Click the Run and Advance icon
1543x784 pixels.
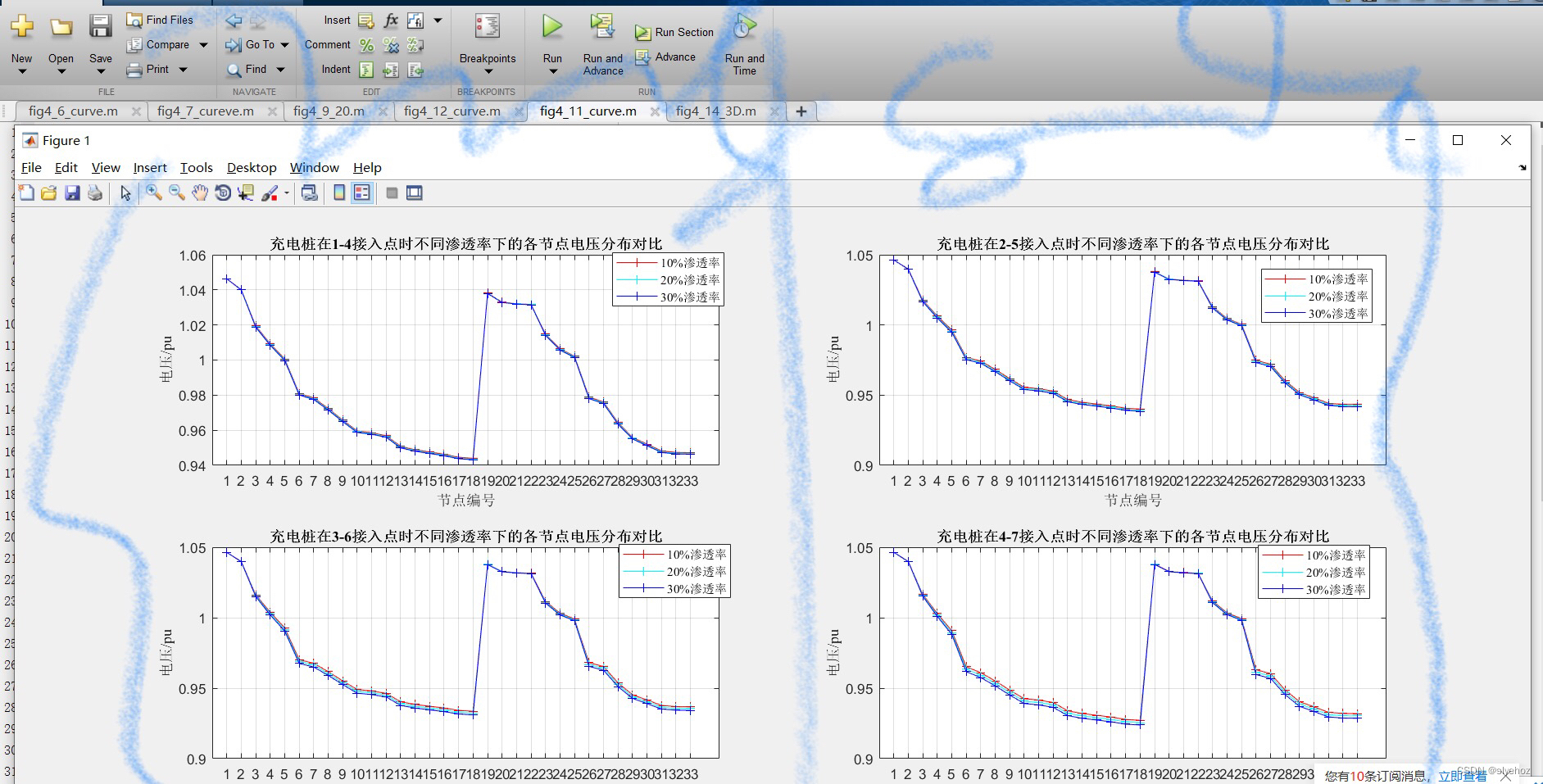pyautogui.click(x=602, y=27)
